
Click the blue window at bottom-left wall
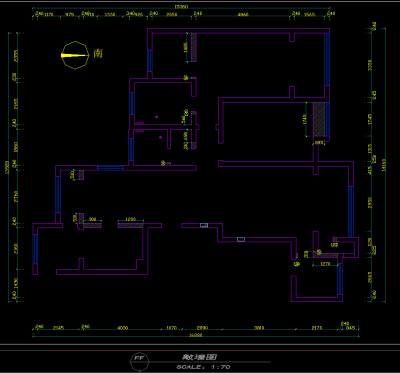[35, 249]
